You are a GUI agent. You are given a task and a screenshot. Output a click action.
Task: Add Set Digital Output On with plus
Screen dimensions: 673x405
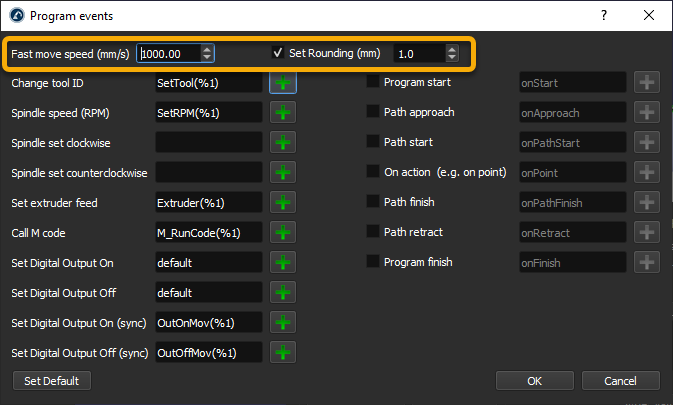284,263
